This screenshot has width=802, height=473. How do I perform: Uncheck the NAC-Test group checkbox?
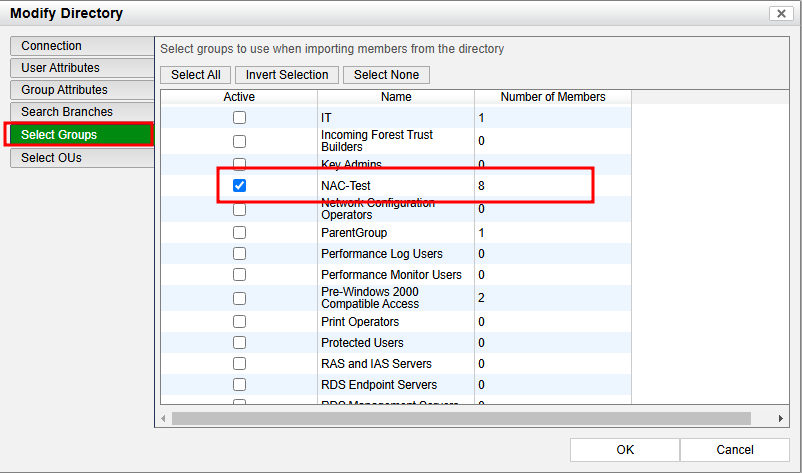click(239, 186)
